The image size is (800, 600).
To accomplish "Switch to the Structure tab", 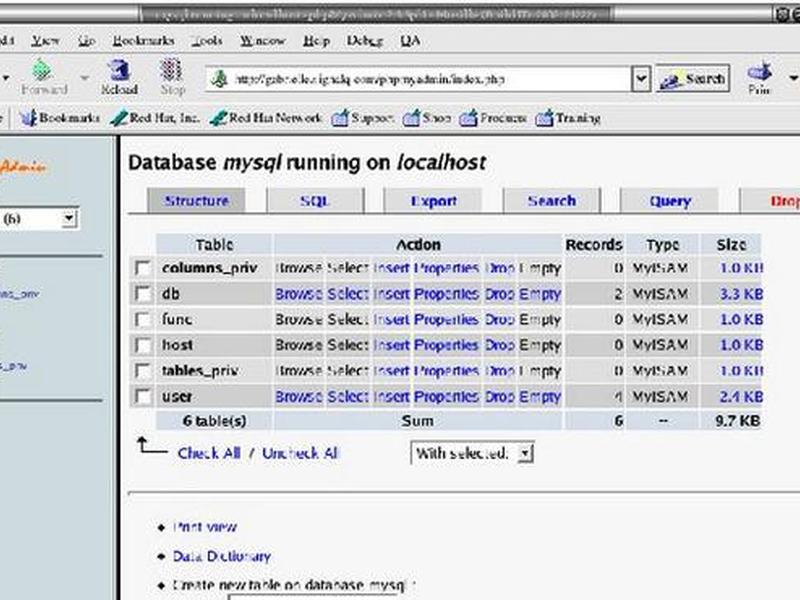I will (196, 201).
